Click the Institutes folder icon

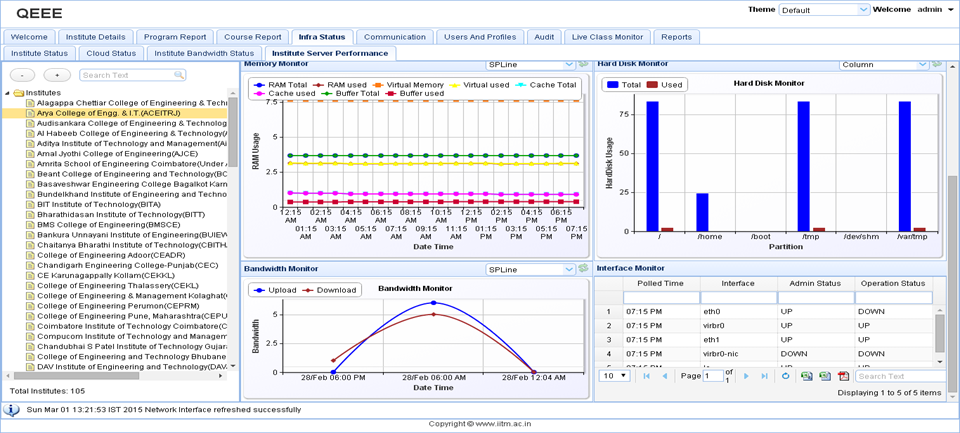pyautogui.click(x=18, y=92)
